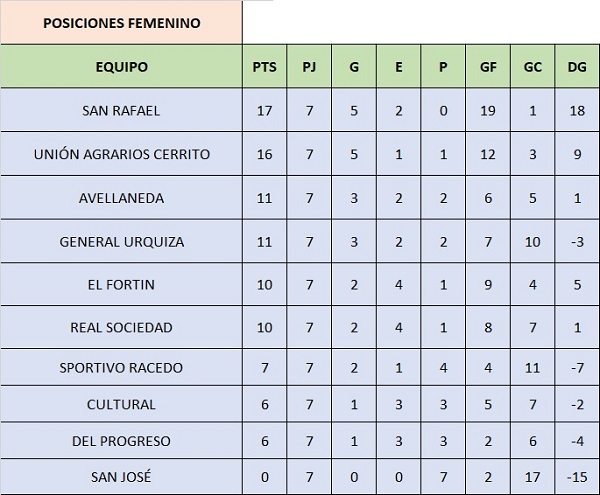Select the REAL SOCIEDAD team cell
This screenshot has width=600, height=495.
click(x=121, y=327)
